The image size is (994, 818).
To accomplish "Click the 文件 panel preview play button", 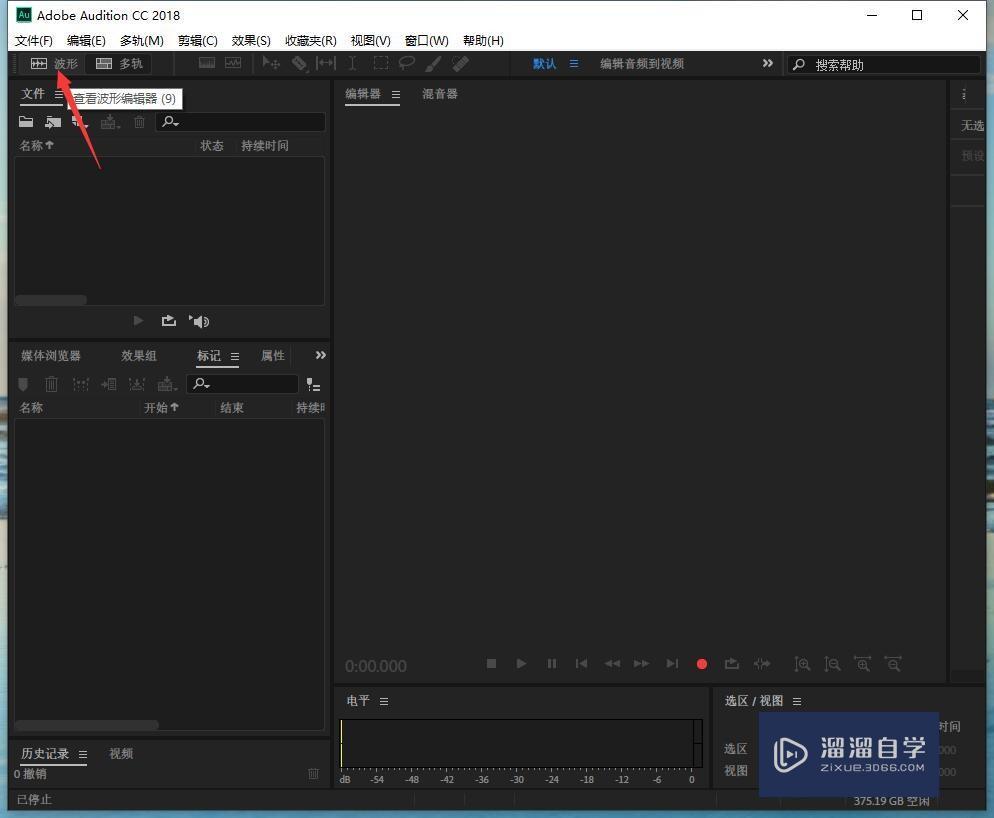I will pyautogui.click(x=138, y=321).
